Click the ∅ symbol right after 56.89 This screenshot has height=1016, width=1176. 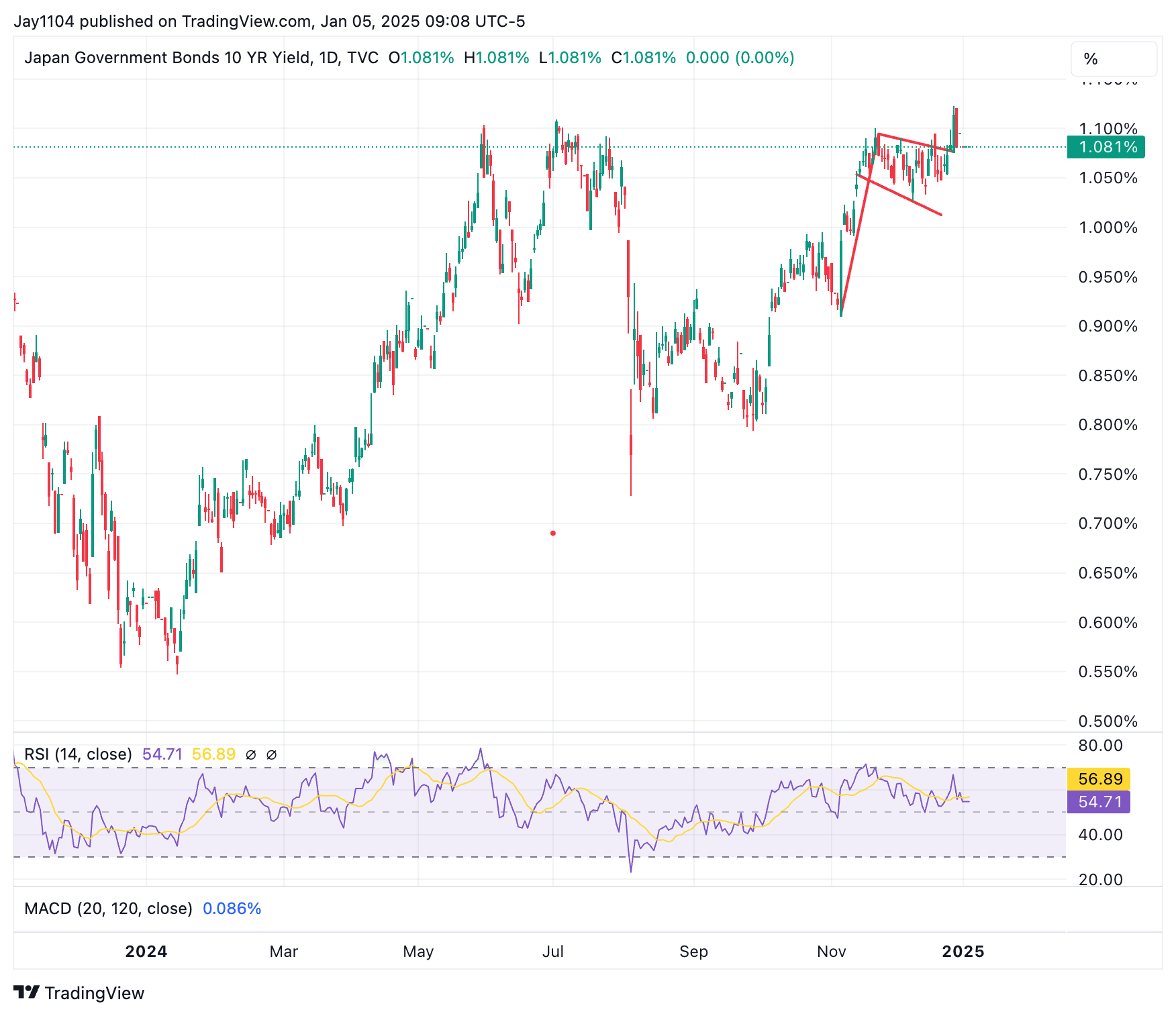pyautogui.click(x=251, y=755)
